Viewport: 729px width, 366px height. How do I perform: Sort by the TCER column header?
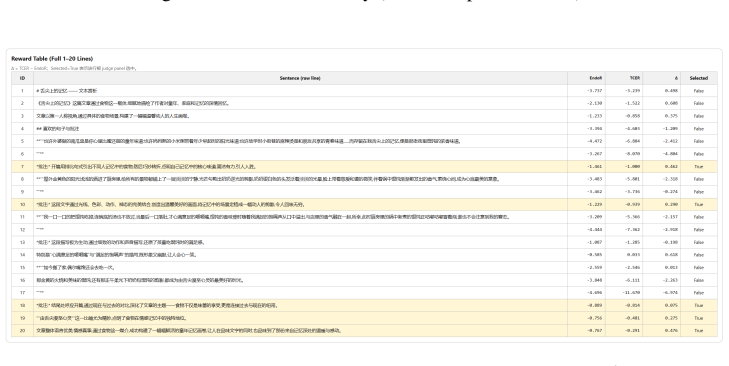tap(635, 78)
